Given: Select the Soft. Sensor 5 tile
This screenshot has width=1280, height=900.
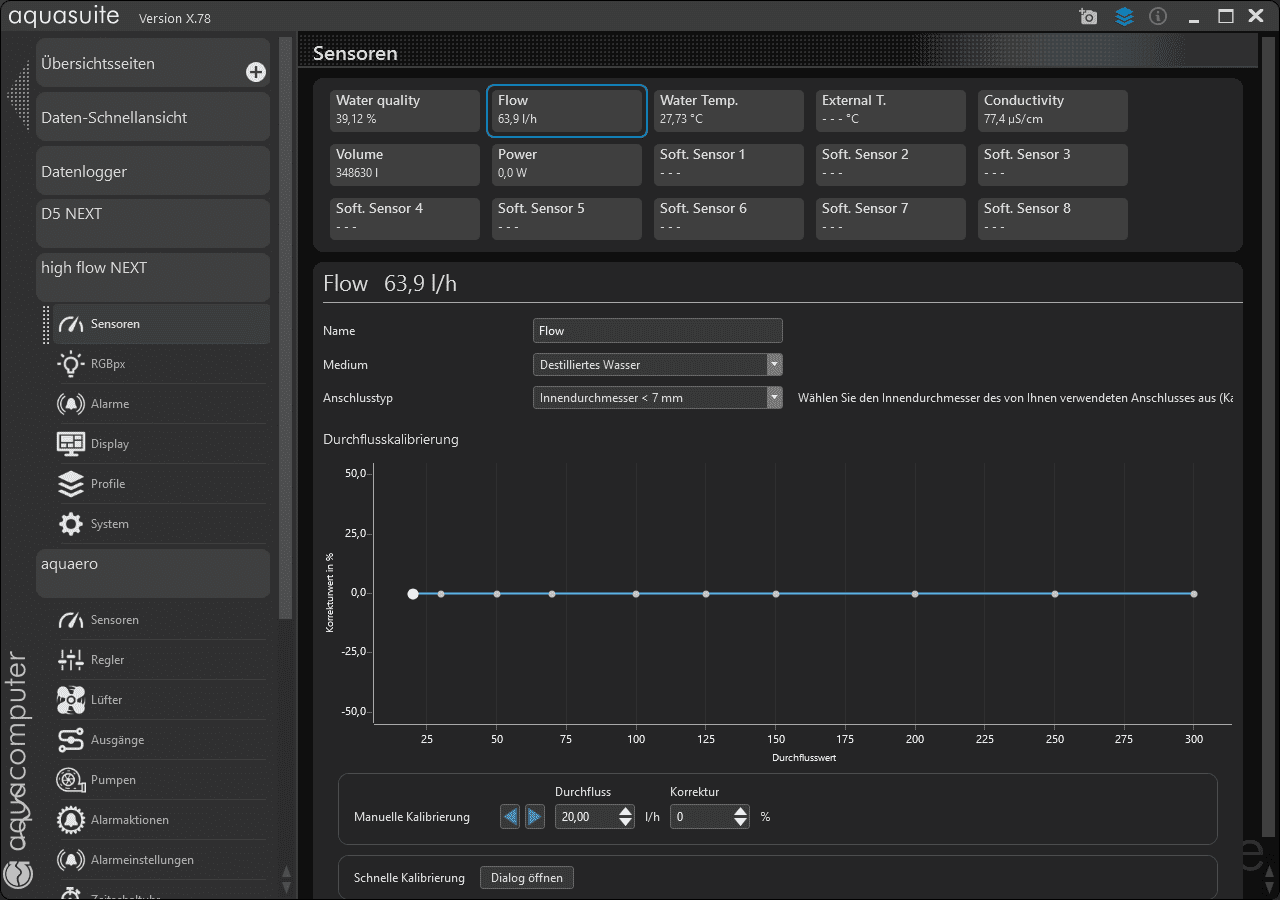Looking at the screenshot, I should click(x=567, y=219).
